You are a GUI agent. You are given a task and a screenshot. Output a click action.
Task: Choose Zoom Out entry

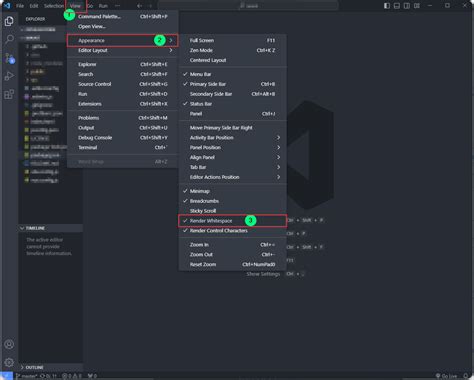coord(232,254)
